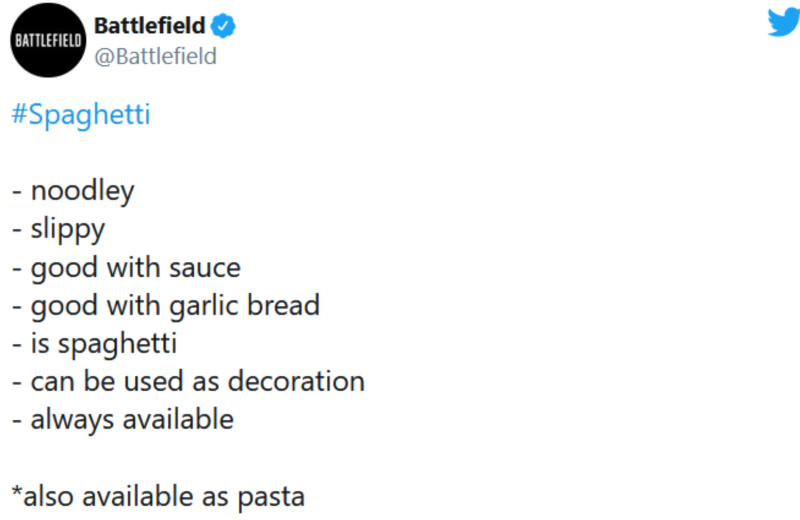Click the blue verified checkmark badge
Image resolution: width=800 pixels, height=520 pixels.
(x=223, y=26)
